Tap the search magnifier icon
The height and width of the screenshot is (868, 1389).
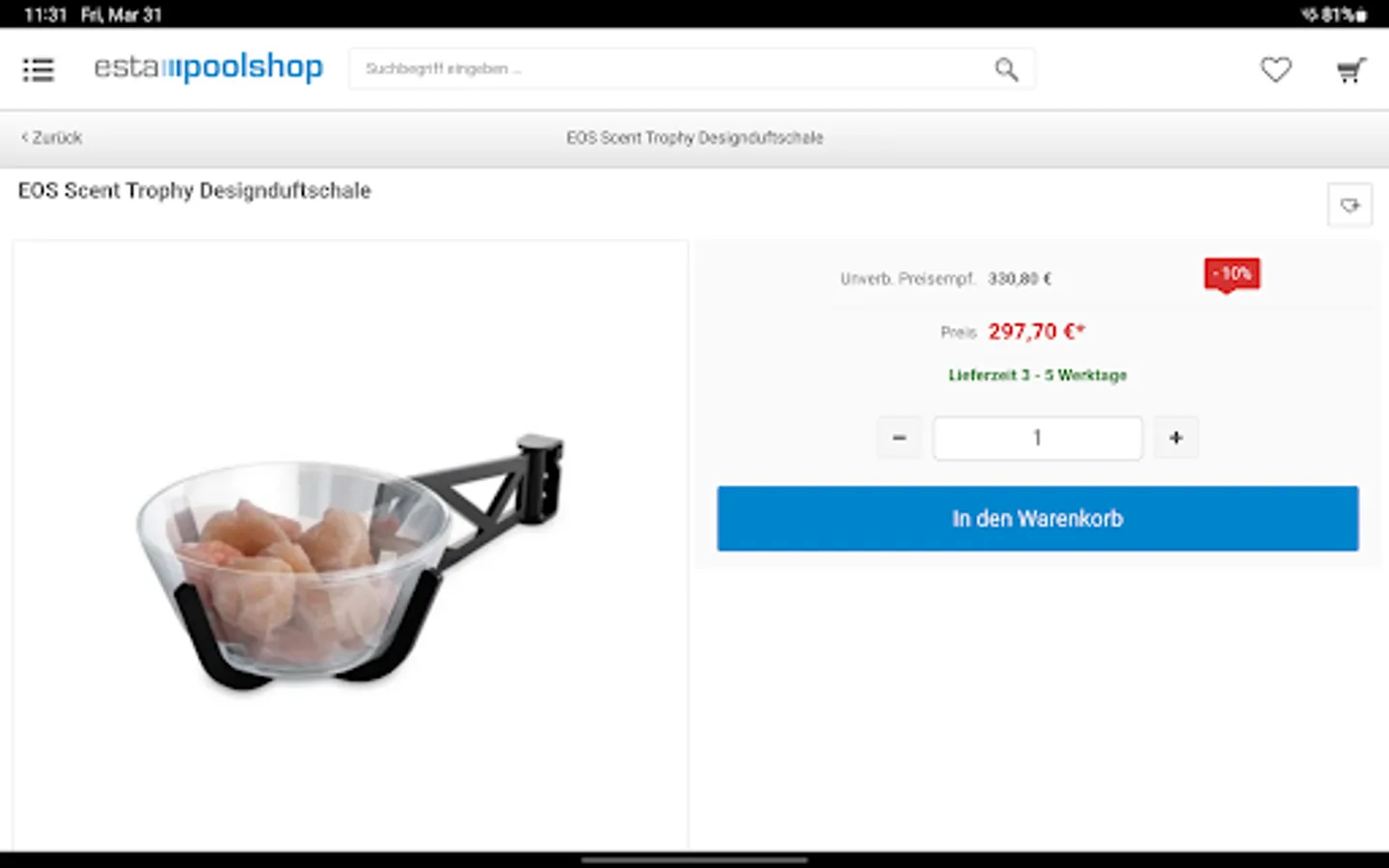point(1006,69)
